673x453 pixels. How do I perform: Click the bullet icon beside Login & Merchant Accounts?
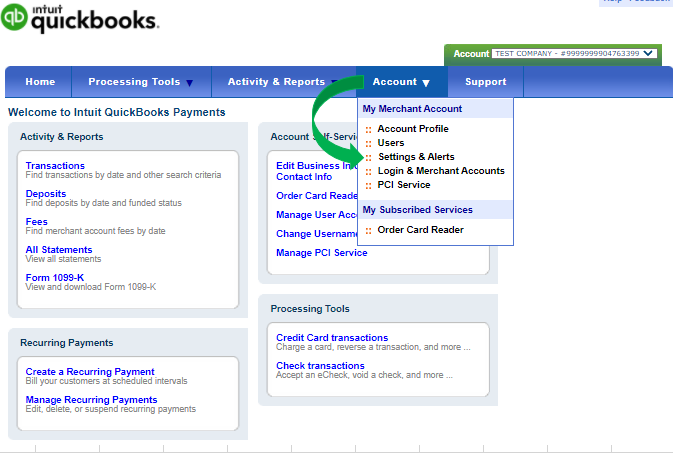point(368,172)
